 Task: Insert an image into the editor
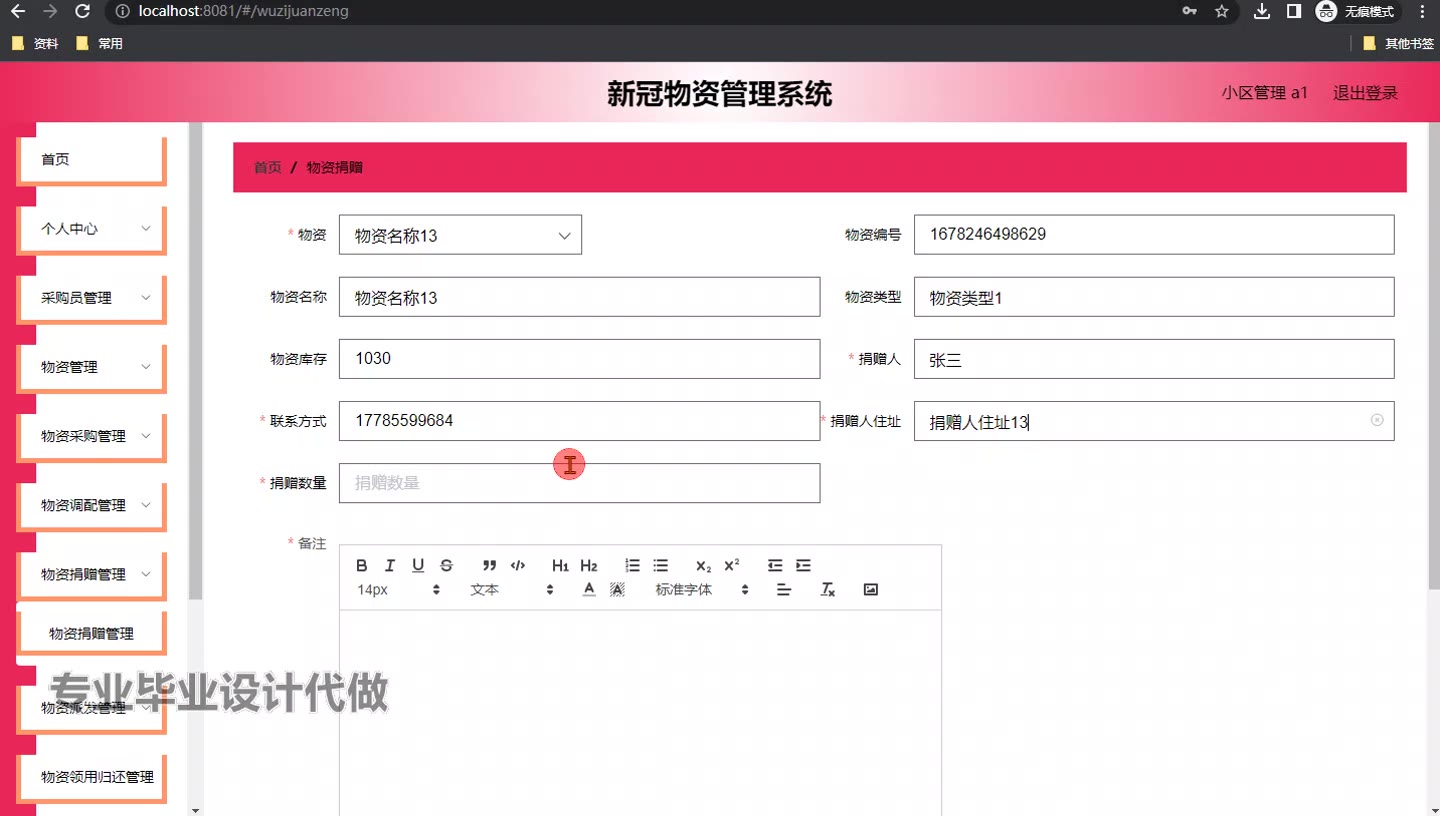(x=870, y=590)
